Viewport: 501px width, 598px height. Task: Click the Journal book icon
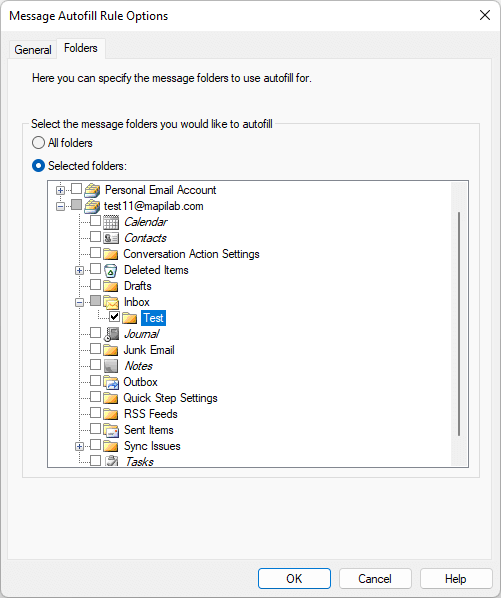(111, 334)
